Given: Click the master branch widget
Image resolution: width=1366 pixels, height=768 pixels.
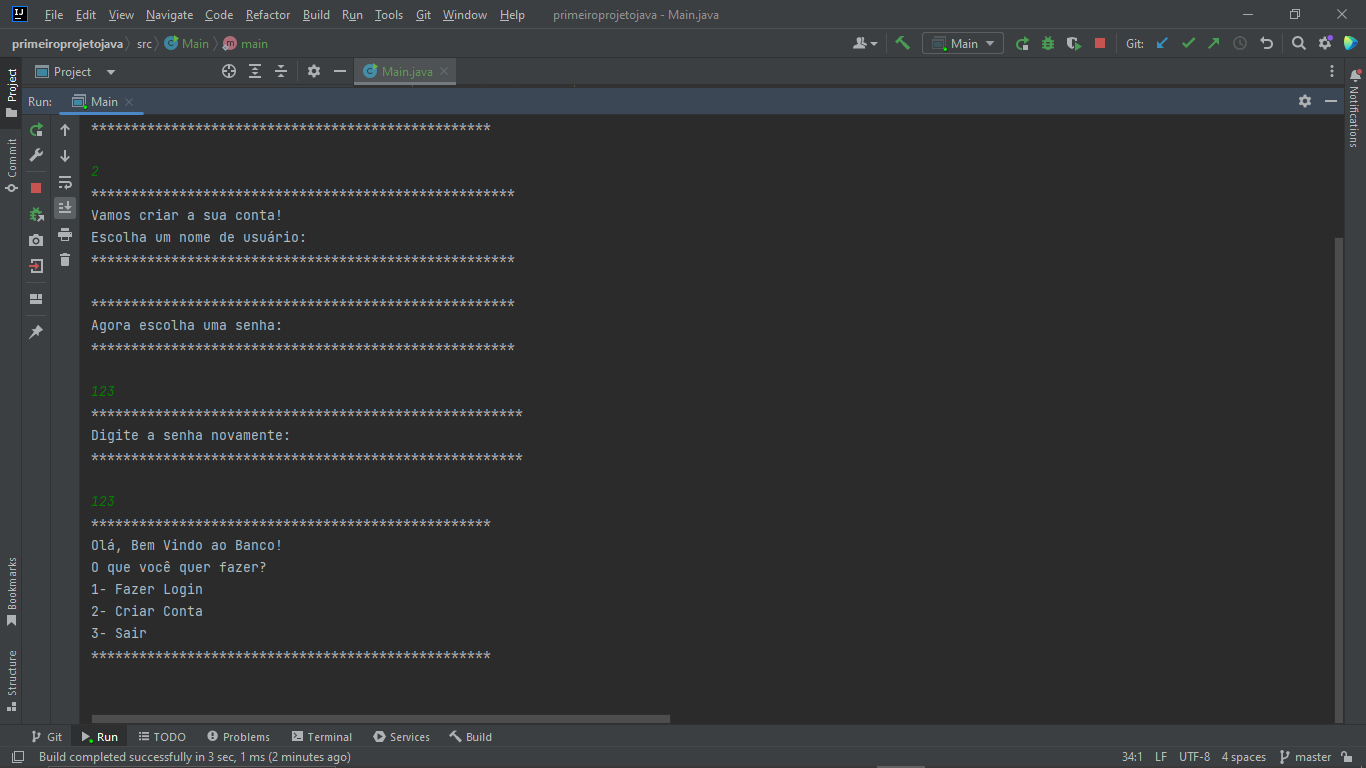Looking at the screenshot, I should pyautogui.click(x=1305, y=757).
